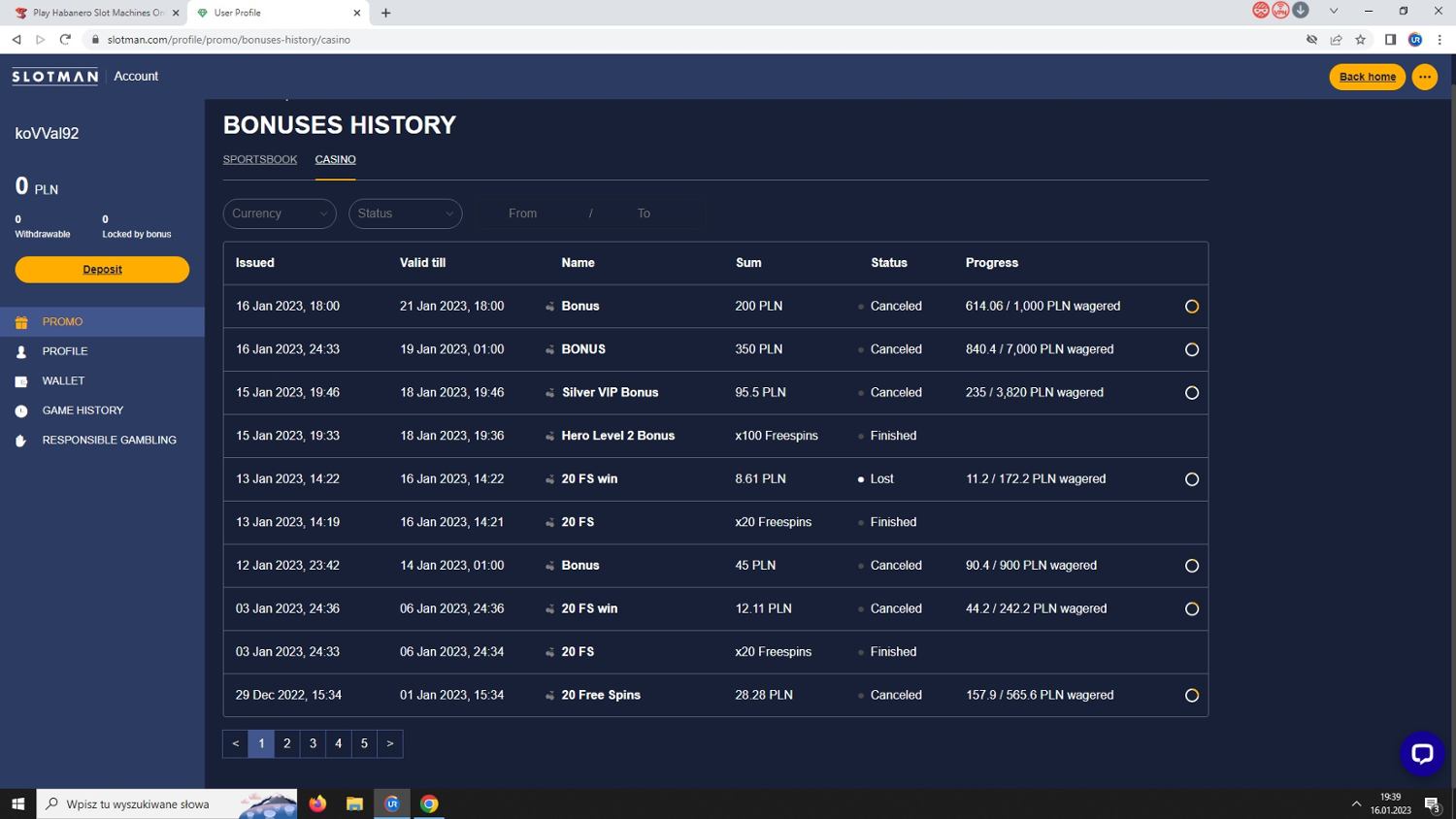Click the live chat bubble icon
1456x819 pixels.
(1421, 754)
